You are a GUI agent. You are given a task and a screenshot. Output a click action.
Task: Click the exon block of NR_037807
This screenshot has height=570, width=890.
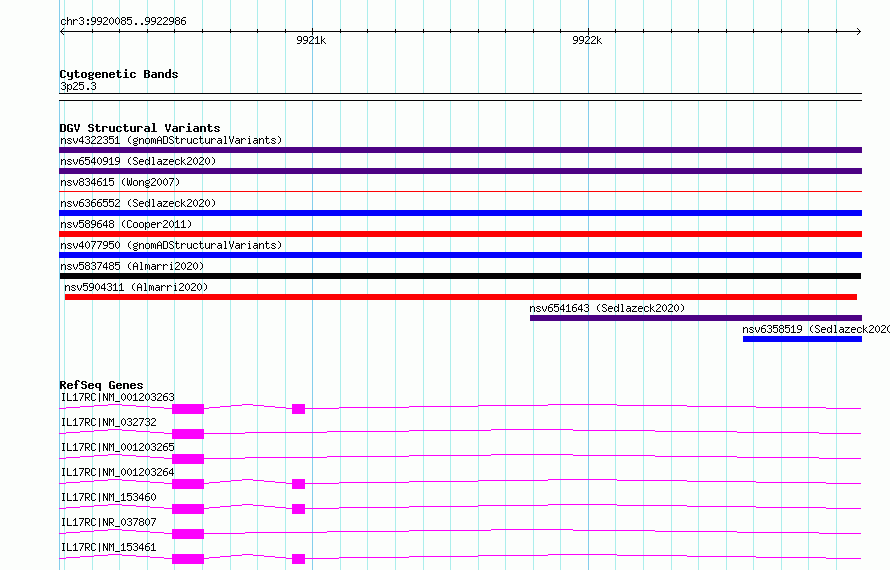click(188, 534)
